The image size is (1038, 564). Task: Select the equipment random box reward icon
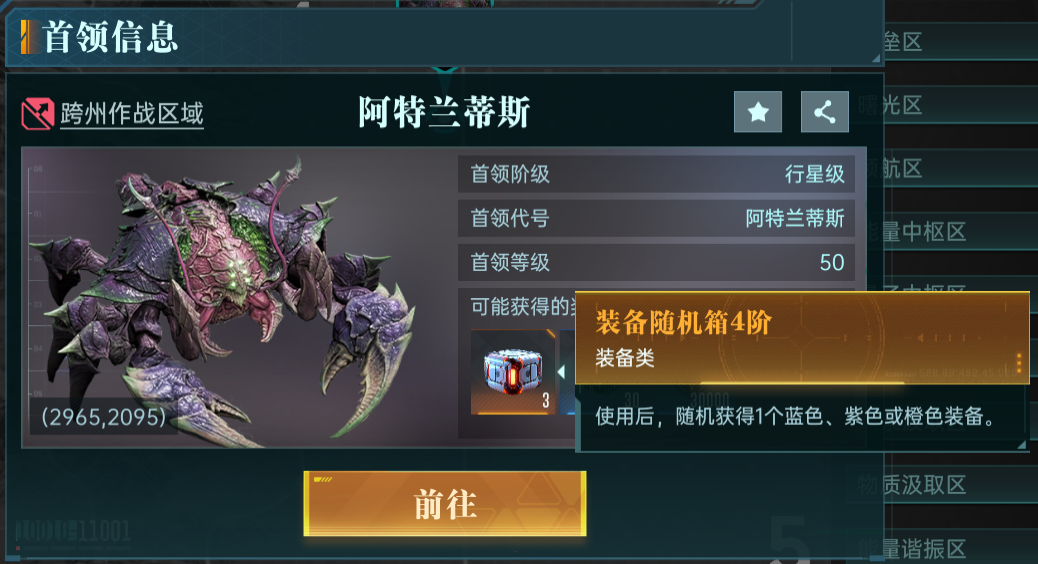tap(512, 373)
